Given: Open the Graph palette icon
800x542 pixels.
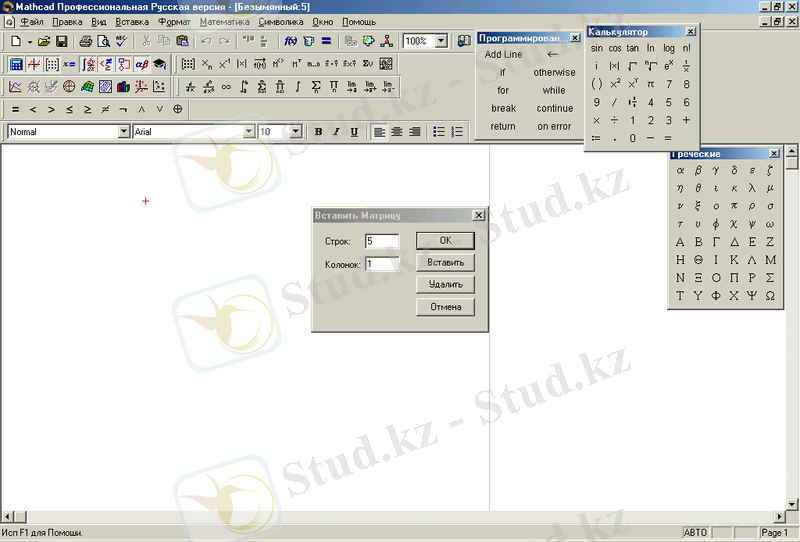Looking at the screenshot, I should (x=34, y=64).
